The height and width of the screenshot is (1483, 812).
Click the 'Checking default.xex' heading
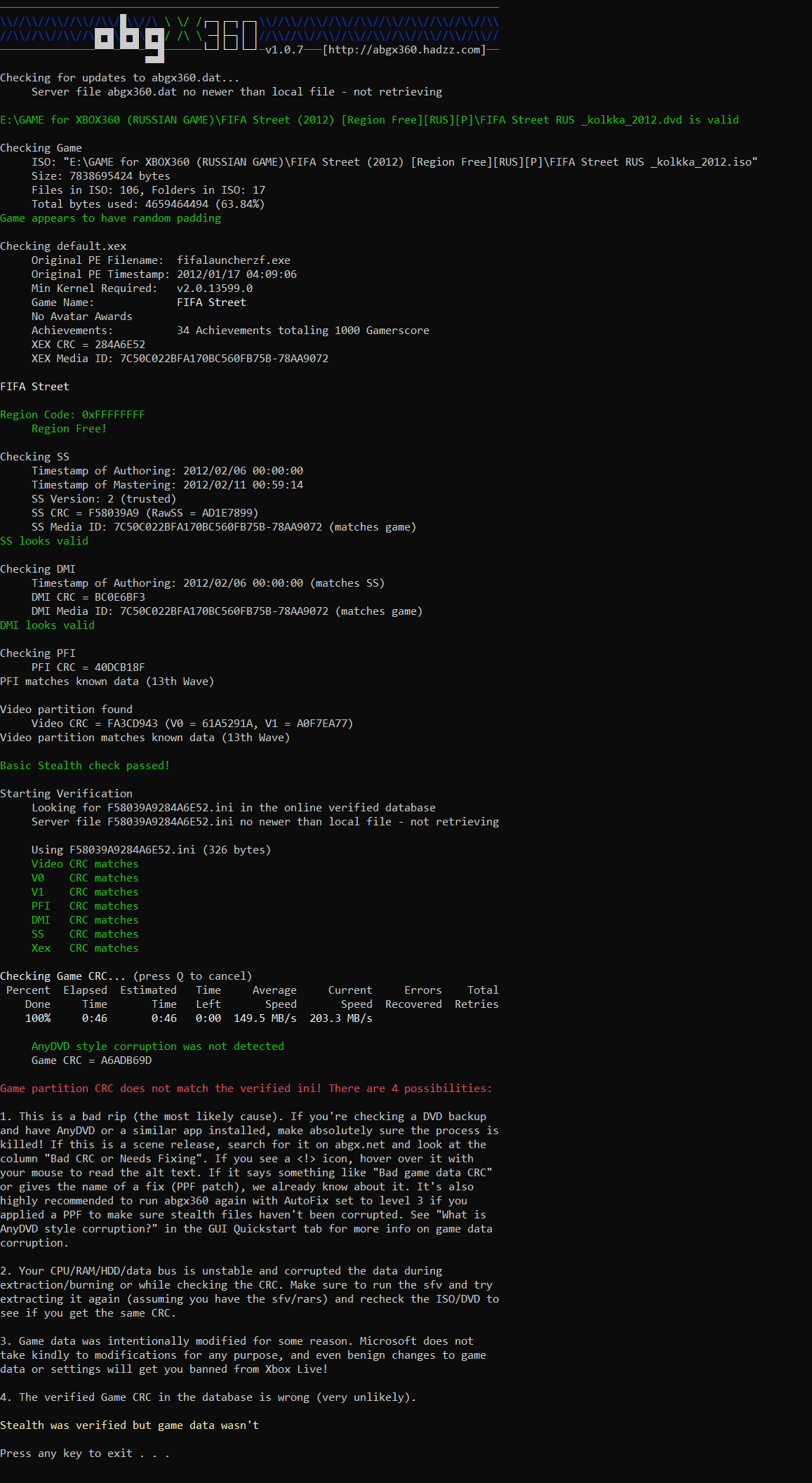[63, 246]
